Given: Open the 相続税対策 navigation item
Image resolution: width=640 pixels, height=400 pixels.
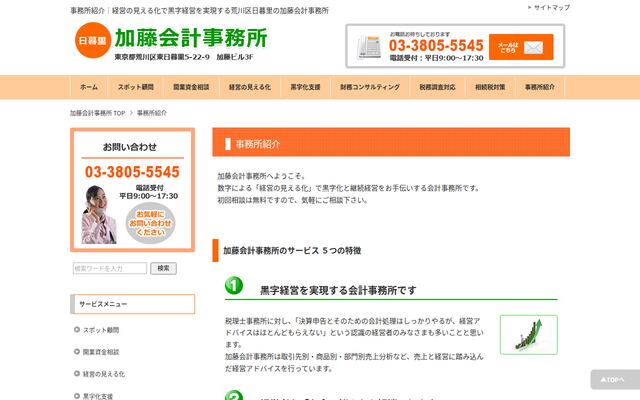Looking at the screenshot, I should click(490, 87).
